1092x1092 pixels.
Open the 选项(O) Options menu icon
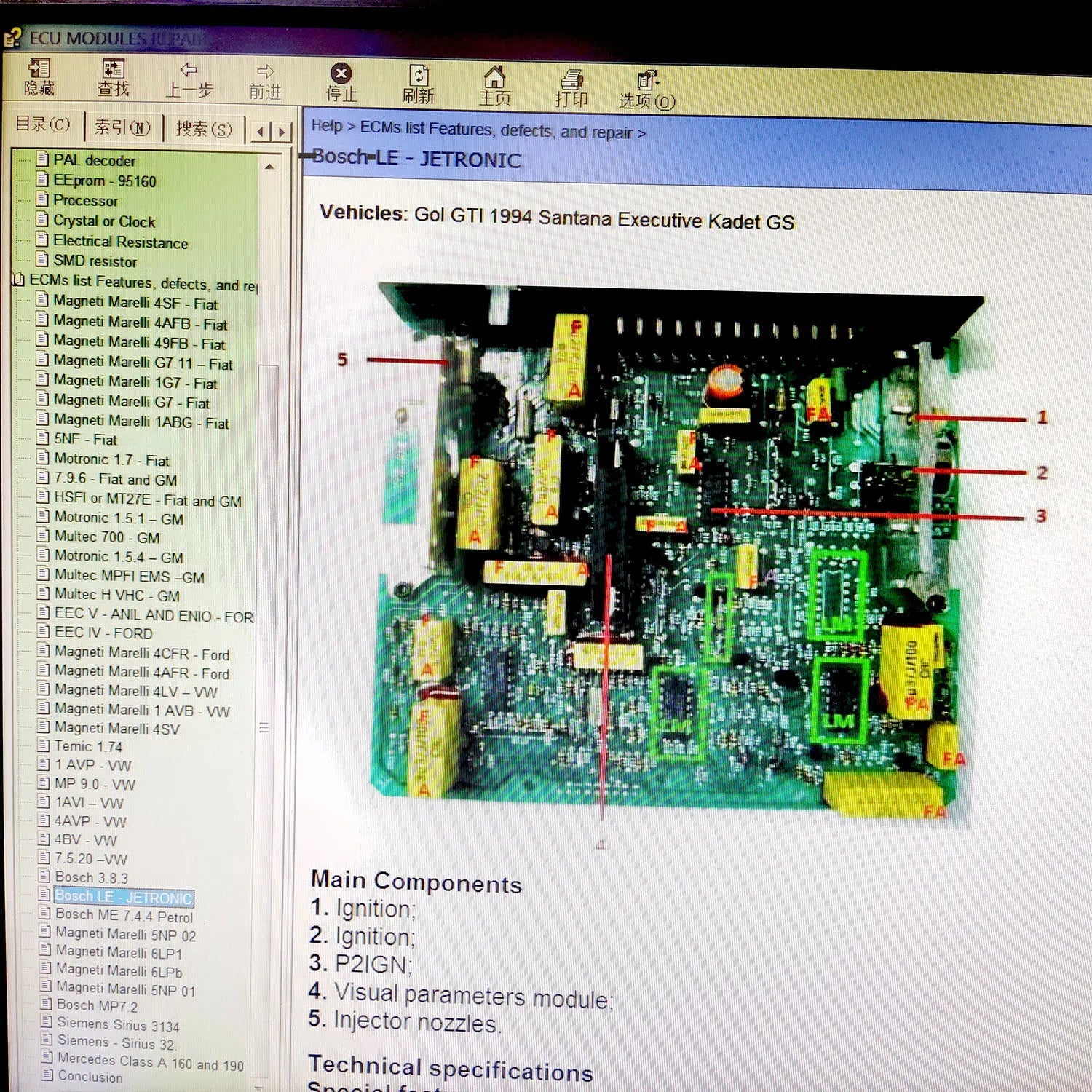click(646, 80)
